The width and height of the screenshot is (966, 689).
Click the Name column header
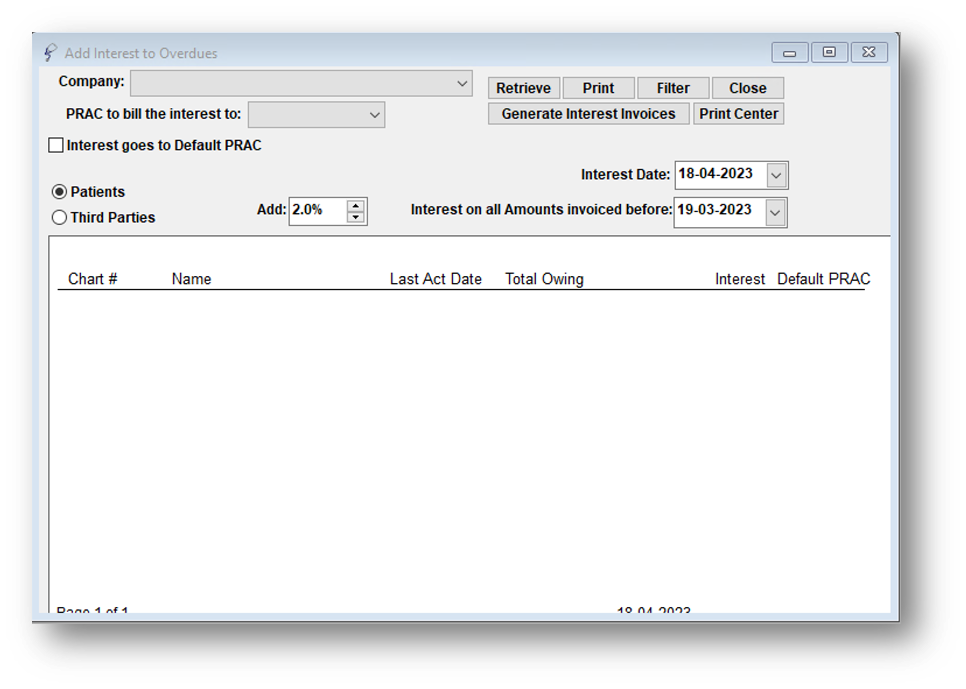pyautogui.click(x=192, y=279)
